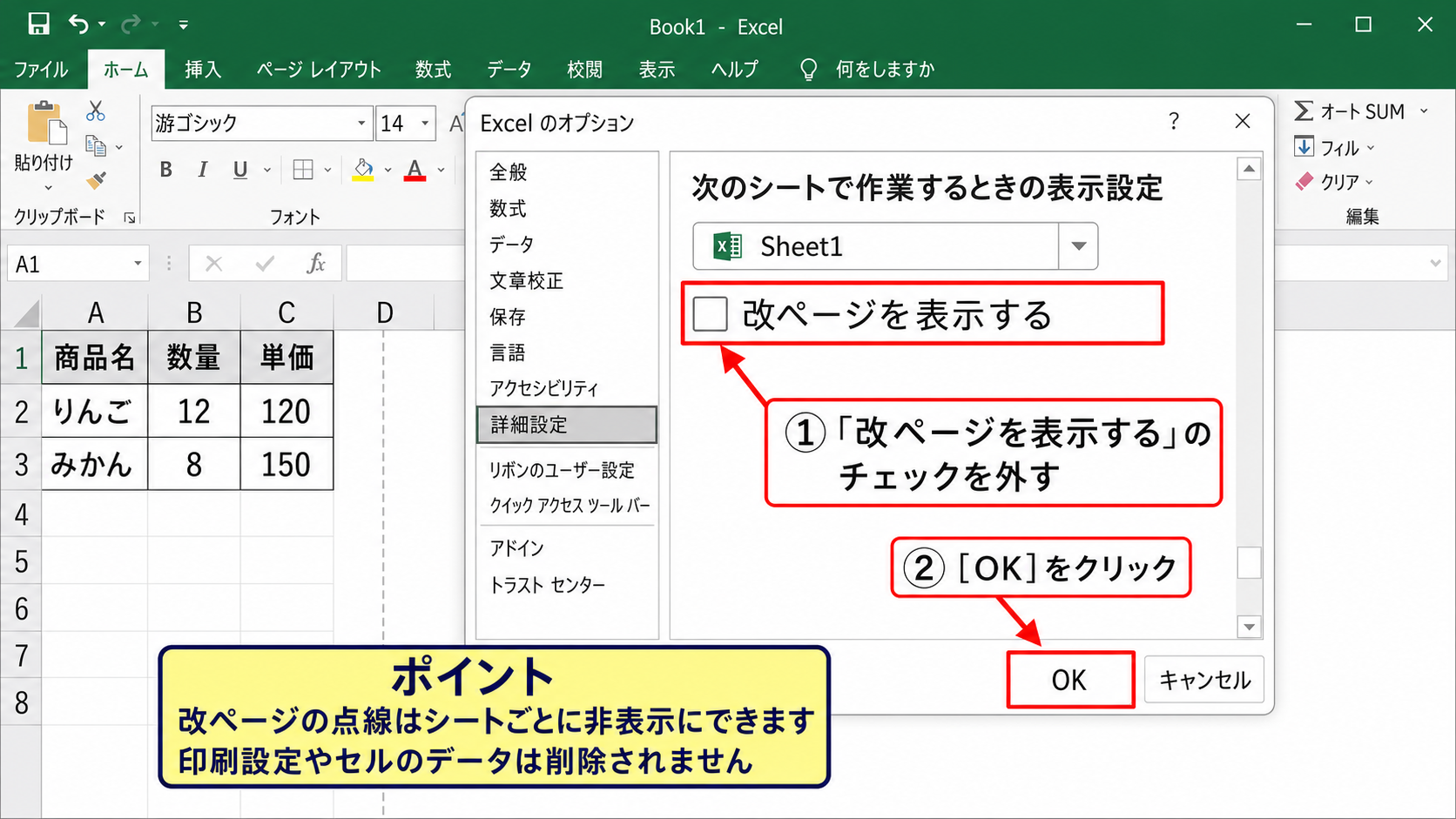Click the Cut scissors icon
The height and width of the screenshot is (819, 1456).
[95, 111]
